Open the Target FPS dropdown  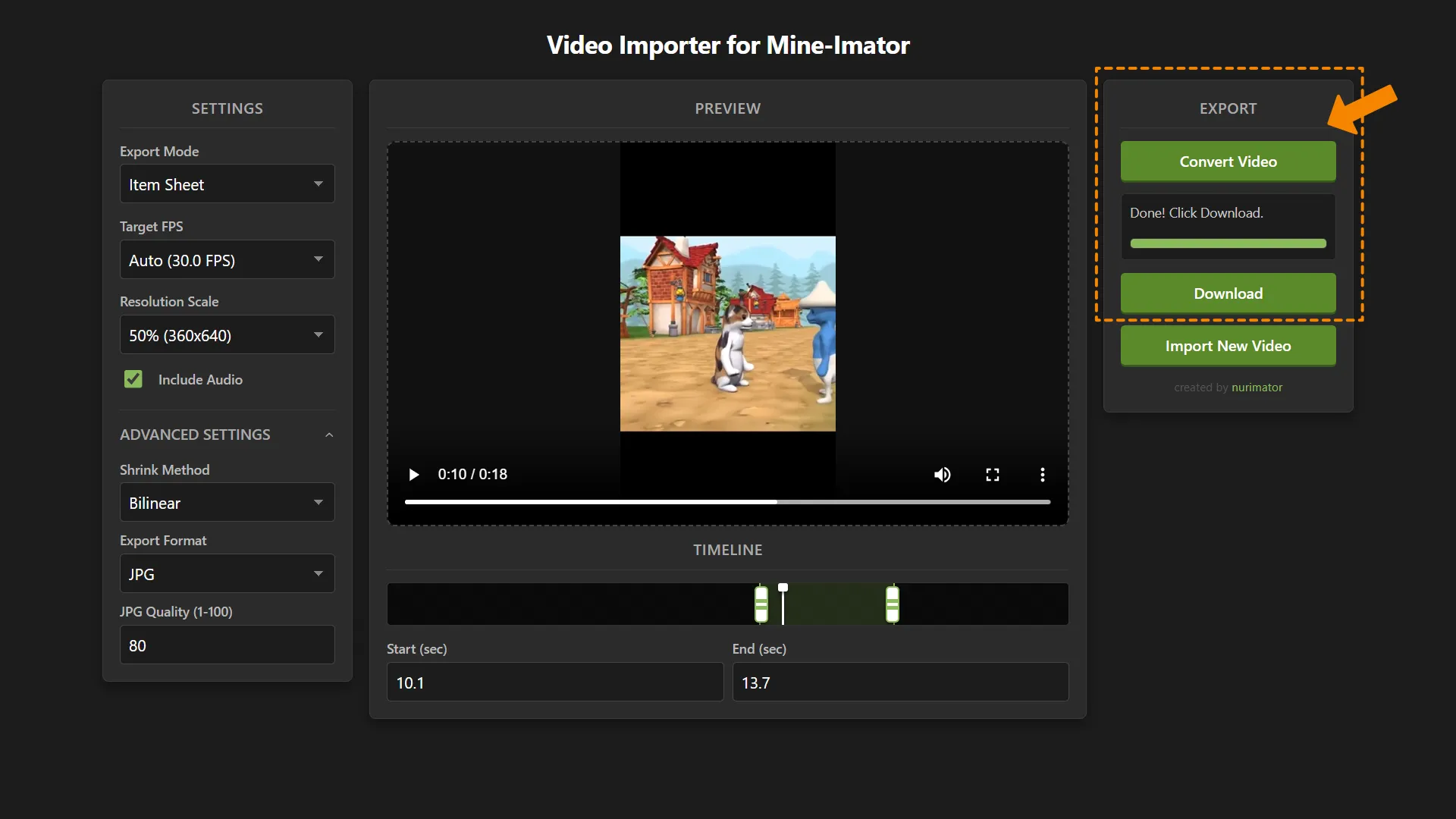click(x=227, y=259)
